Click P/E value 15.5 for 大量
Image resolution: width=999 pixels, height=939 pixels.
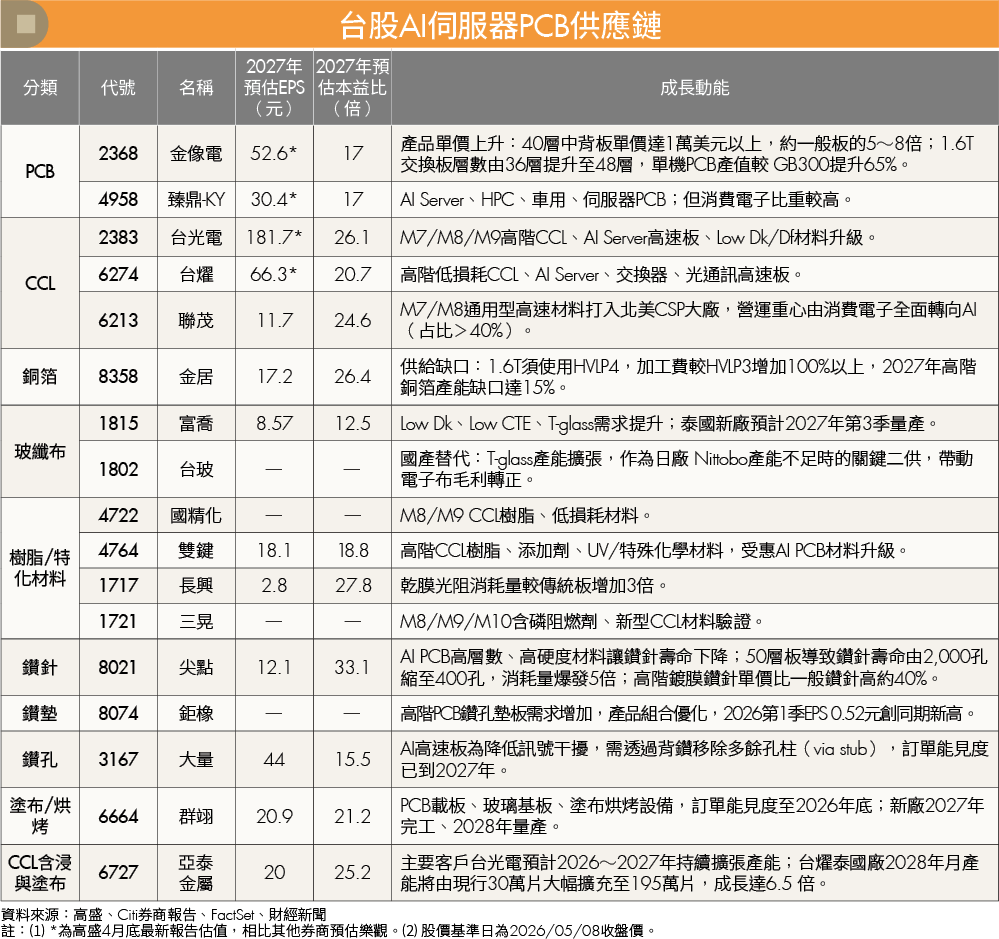tap(352, 759)
